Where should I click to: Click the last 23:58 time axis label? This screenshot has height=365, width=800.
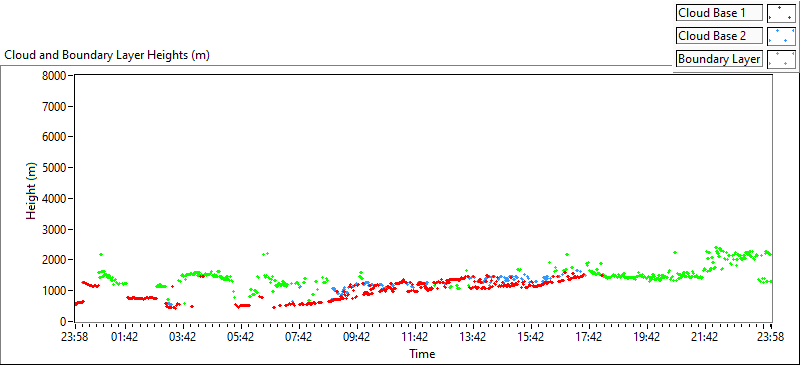pos(770,336)
